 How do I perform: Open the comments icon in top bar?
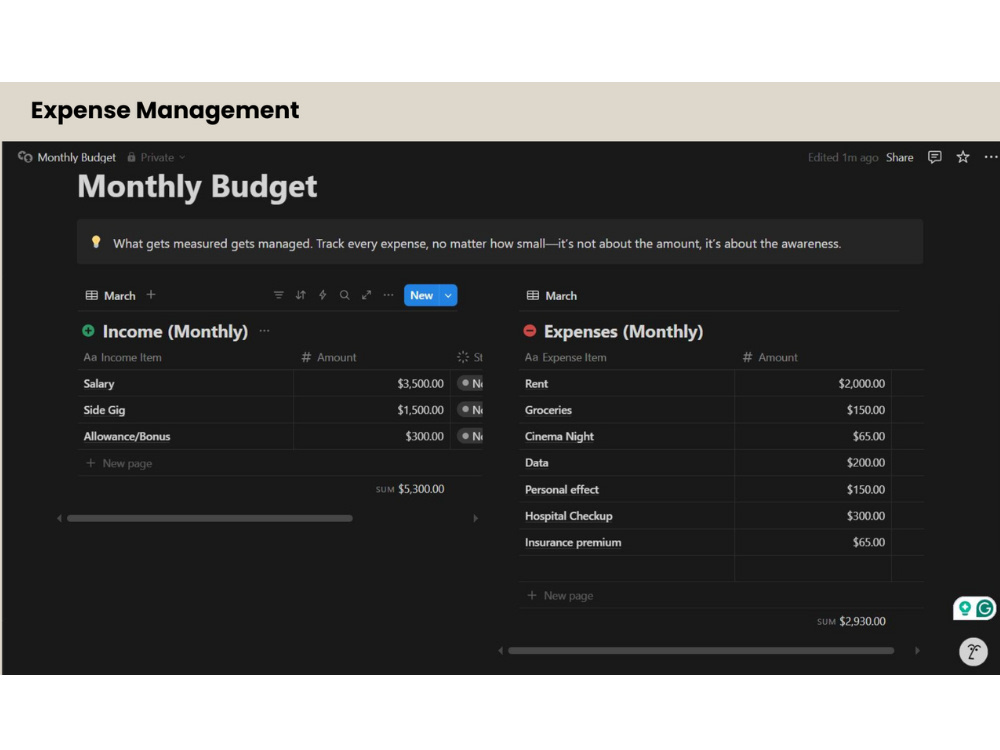pos(934,157)
